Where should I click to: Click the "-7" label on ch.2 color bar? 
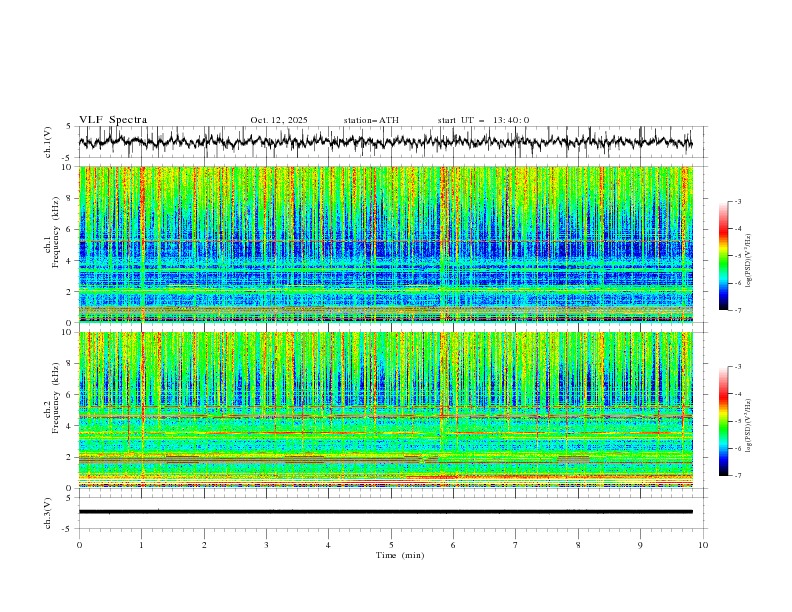pyautogui.click(x=738, y=476)
